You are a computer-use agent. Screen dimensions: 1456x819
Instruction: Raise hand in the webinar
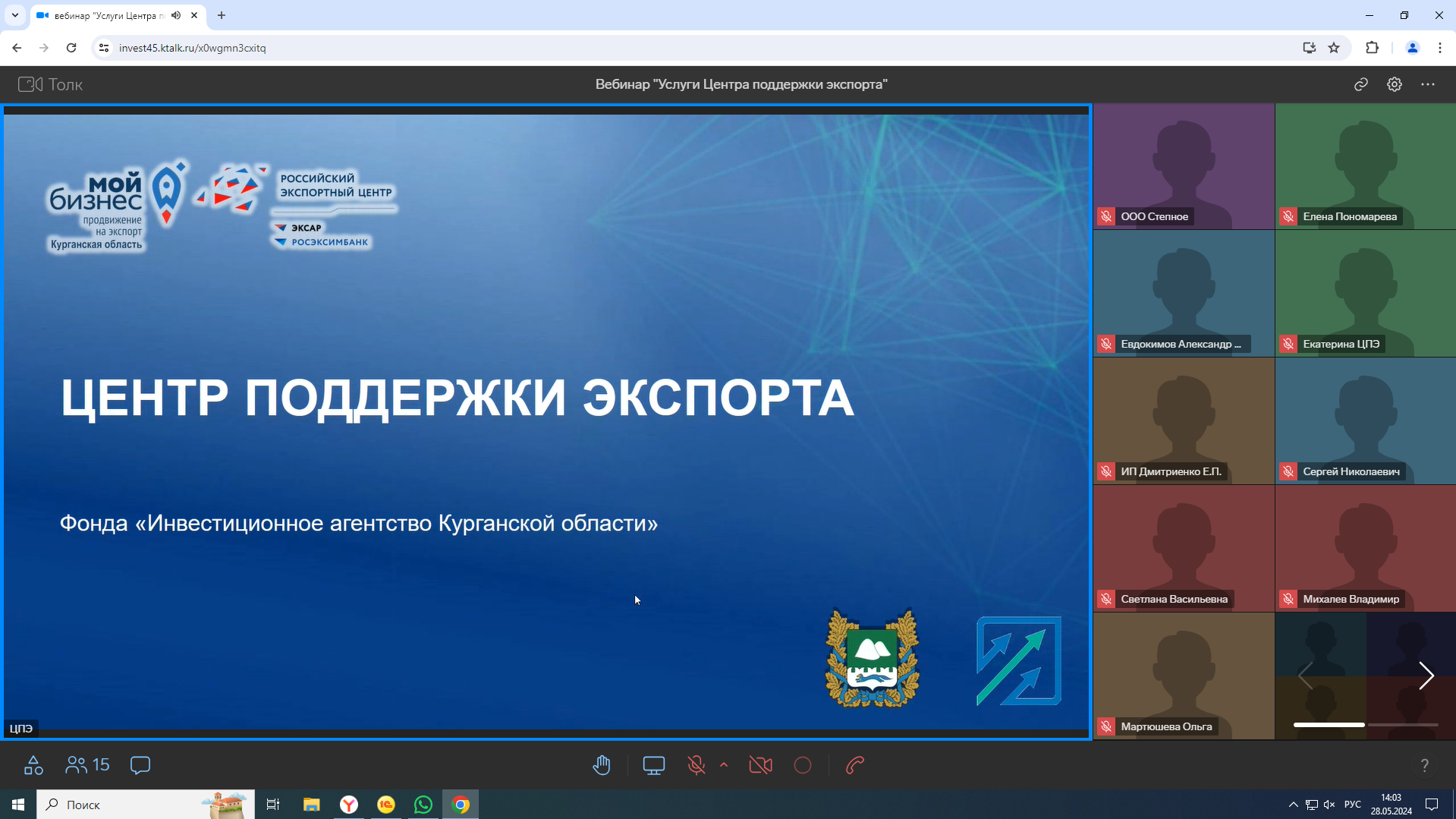pyautogui.click(x=602, y=765)
